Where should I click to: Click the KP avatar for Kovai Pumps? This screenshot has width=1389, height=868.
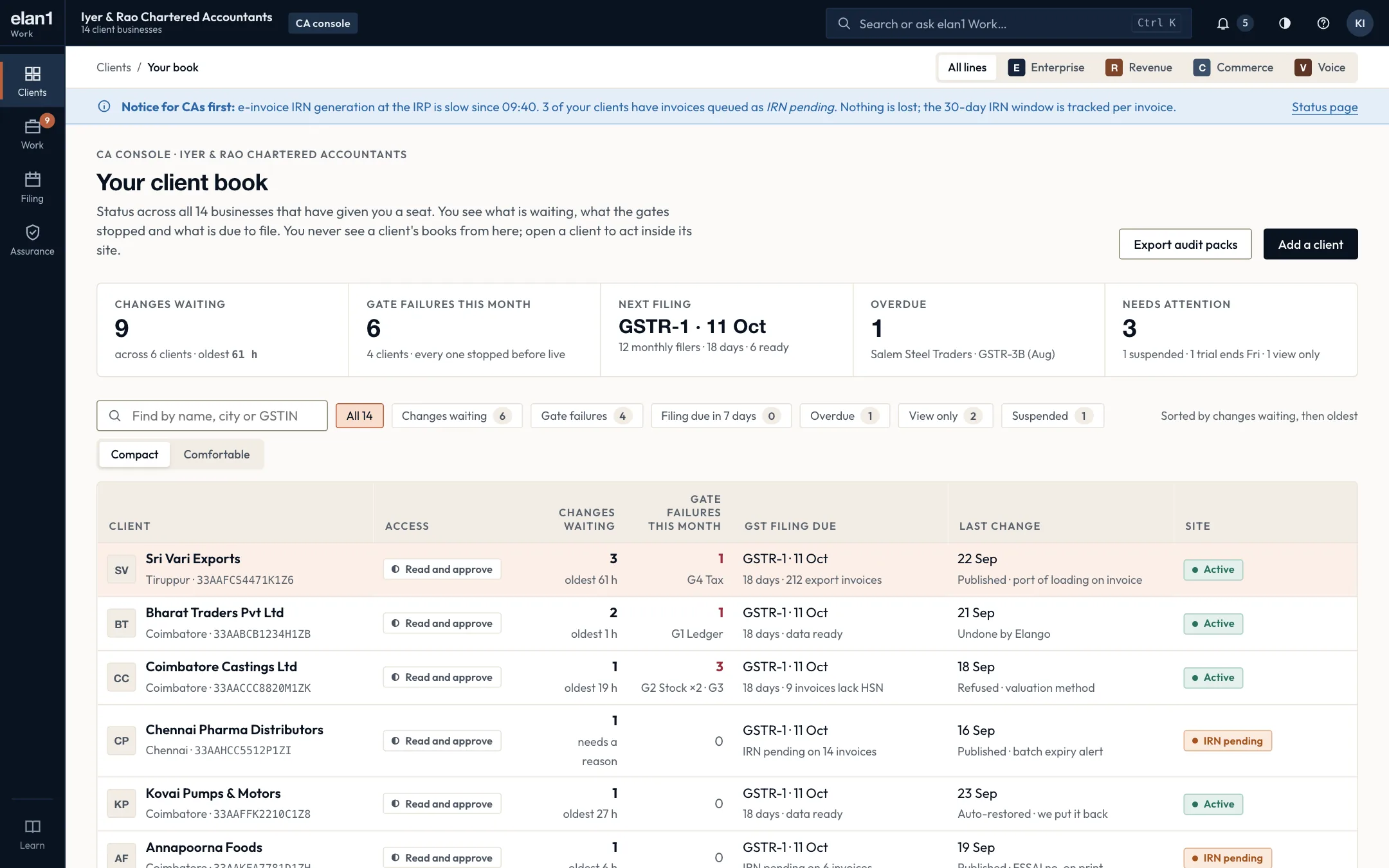(x=122, y=804)
